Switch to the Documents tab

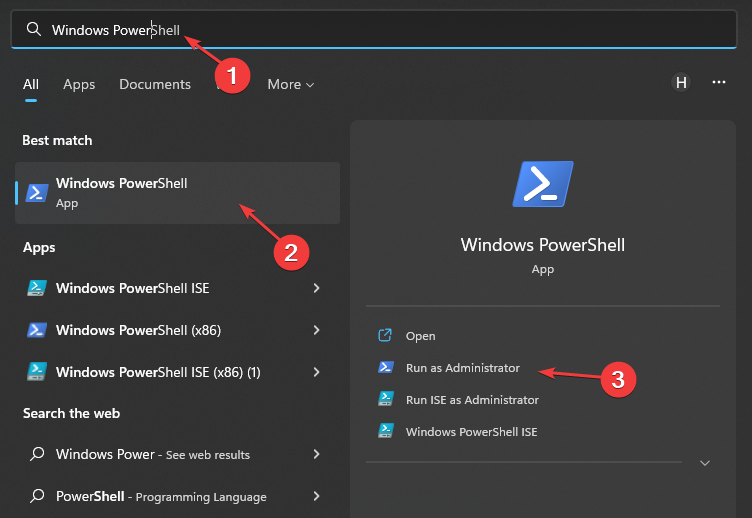click(x=155, y=84)
